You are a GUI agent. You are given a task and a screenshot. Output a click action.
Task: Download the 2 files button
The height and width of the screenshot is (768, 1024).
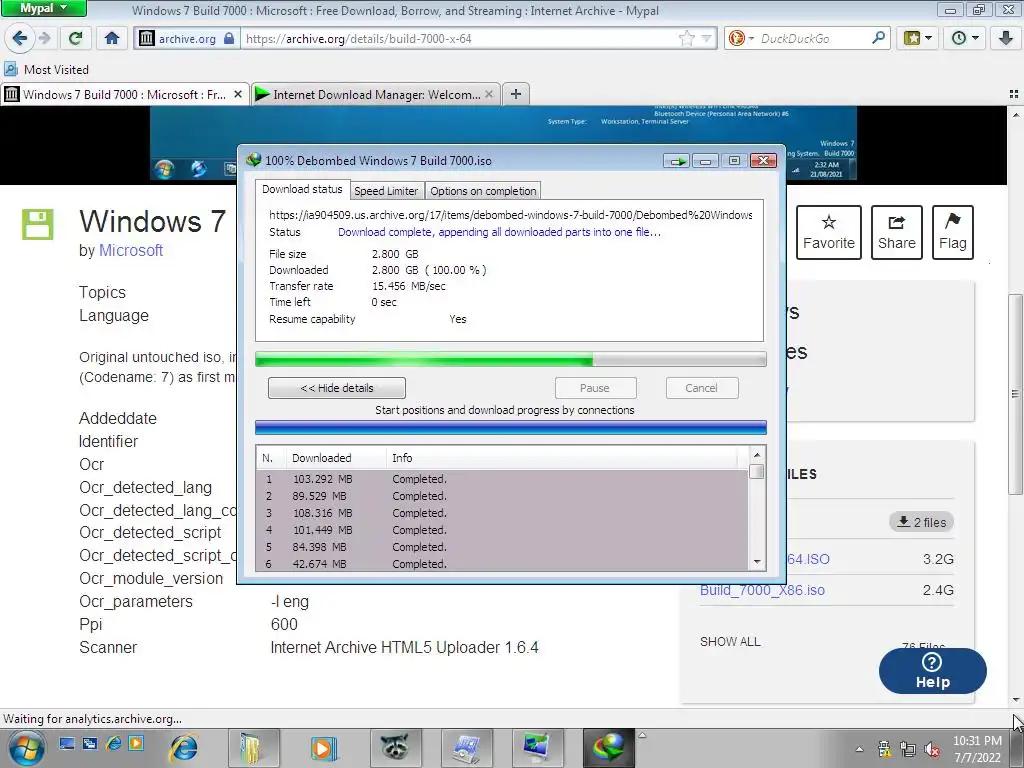tap(921, 522)
